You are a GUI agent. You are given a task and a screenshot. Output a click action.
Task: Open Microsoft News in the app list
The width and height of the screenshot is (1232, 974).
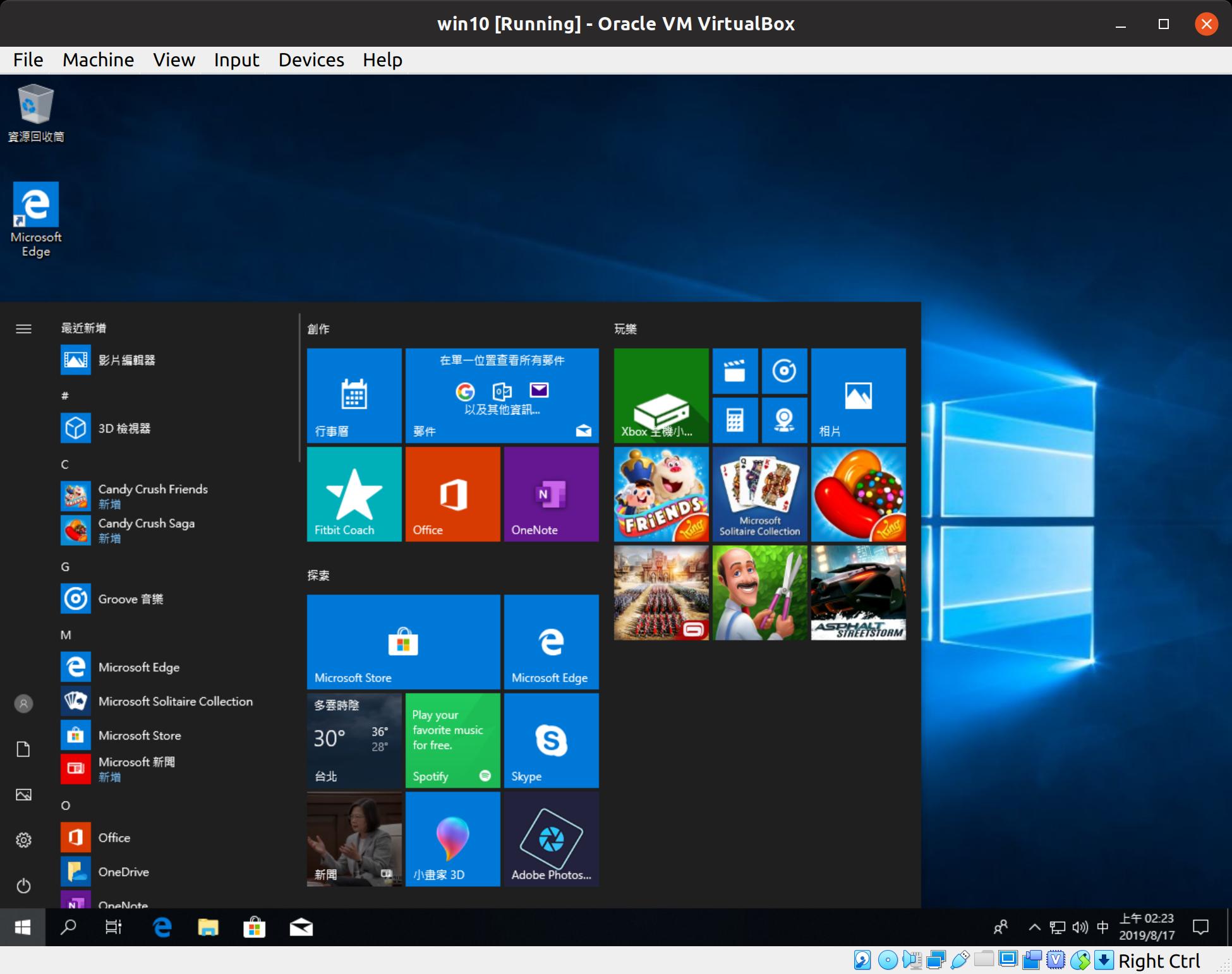coord(174,769)
